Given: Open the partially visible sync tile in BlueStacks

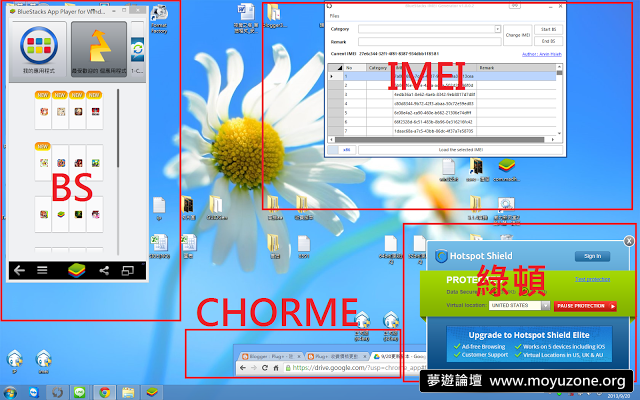Looking at the screenshot, I should point(138,49).
